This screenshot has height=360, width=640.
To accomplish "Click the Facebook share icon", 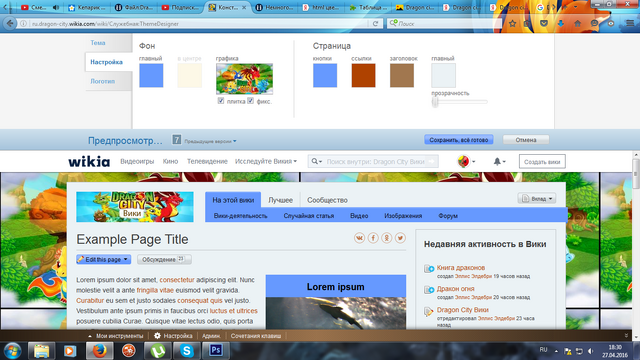I will [373, 238].
